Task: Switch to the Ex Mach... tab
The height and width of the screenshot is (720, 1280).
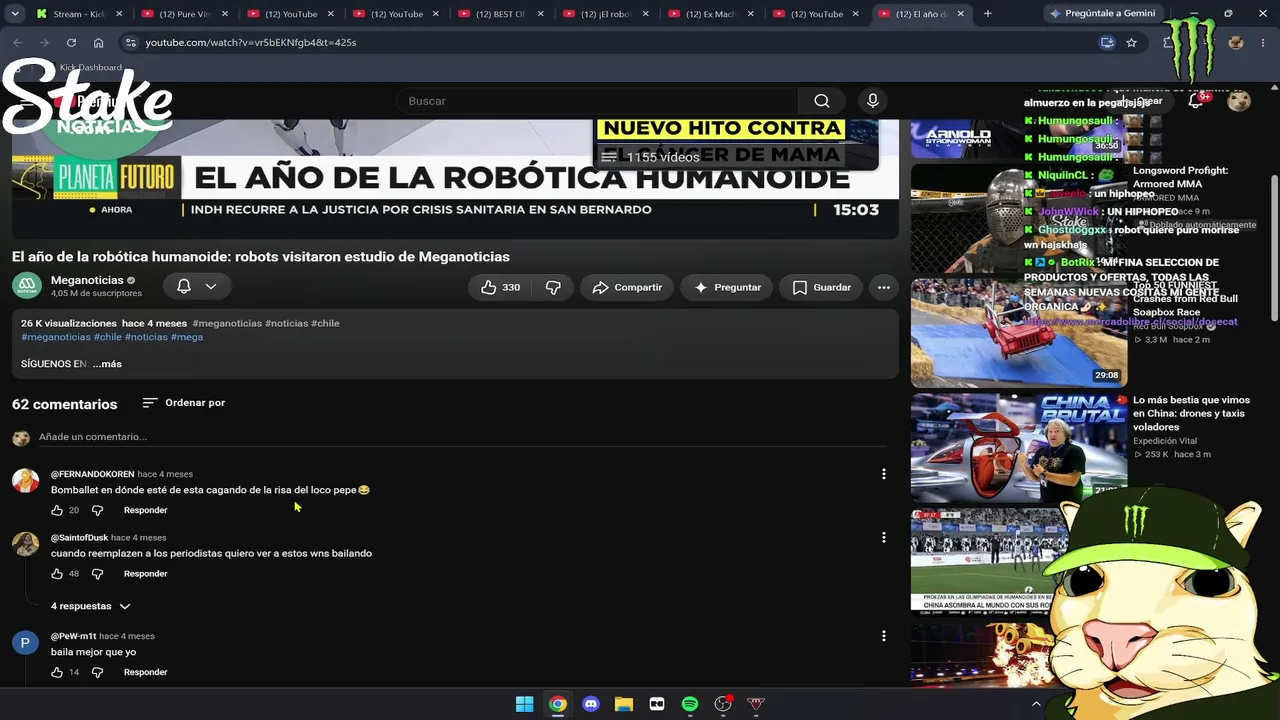Action: pos(711,14)
